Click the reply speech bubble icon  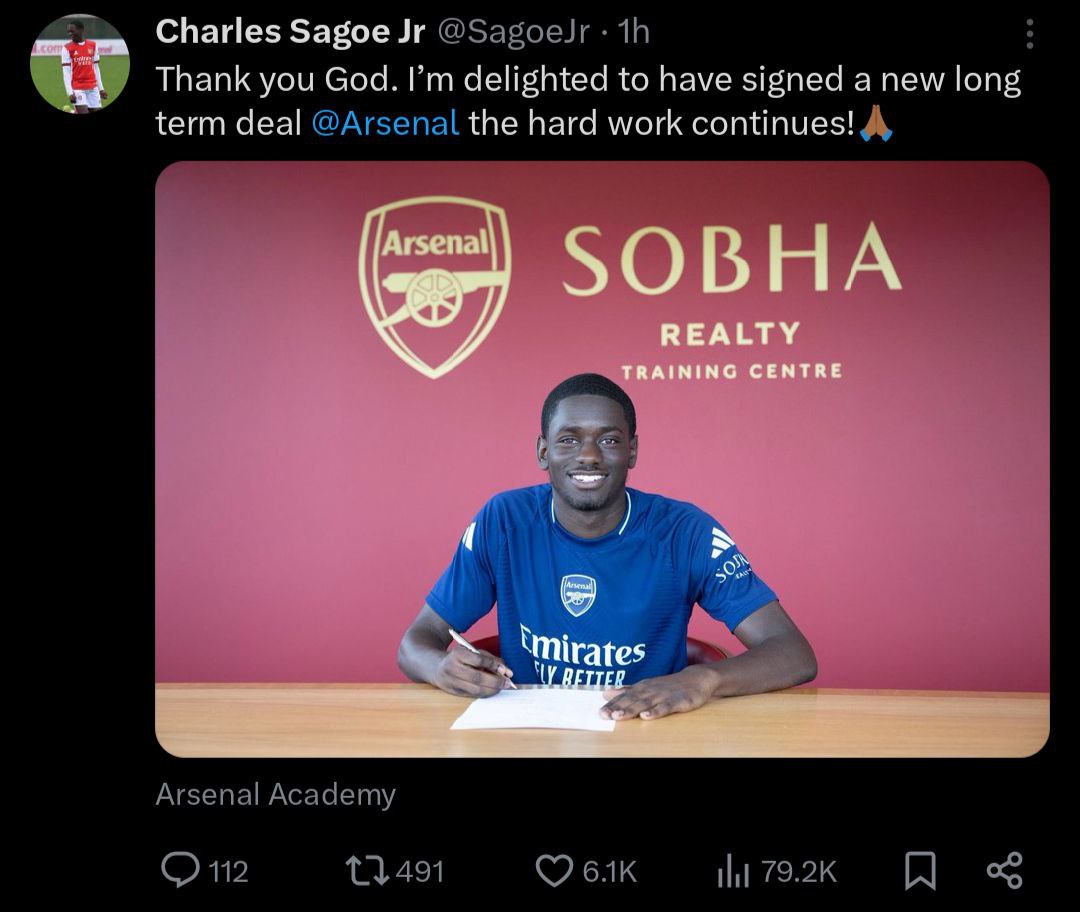180,870
